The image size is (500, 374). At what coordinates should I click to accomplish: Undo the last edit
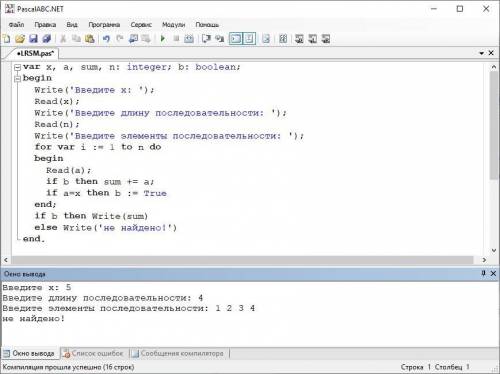click(106, 39)
